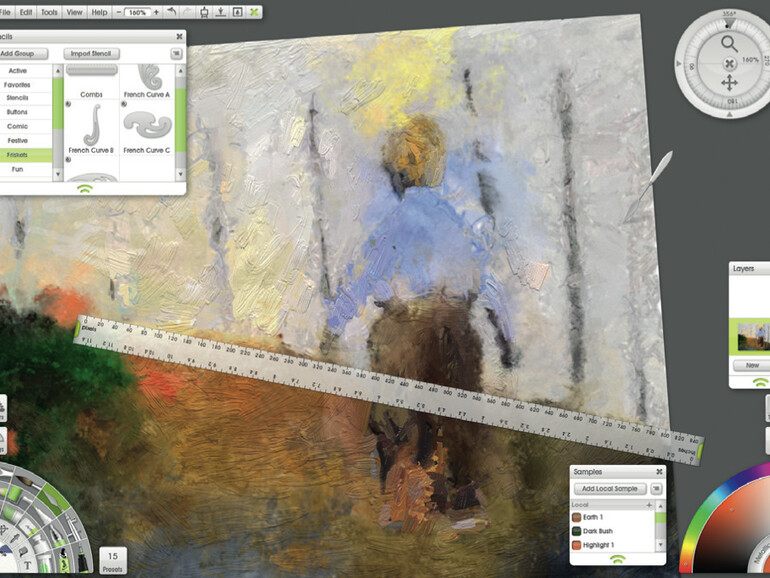Select the Dark Bush color sample
The image size is (770, 578).
pyautogui.click(x=612, y=531)
